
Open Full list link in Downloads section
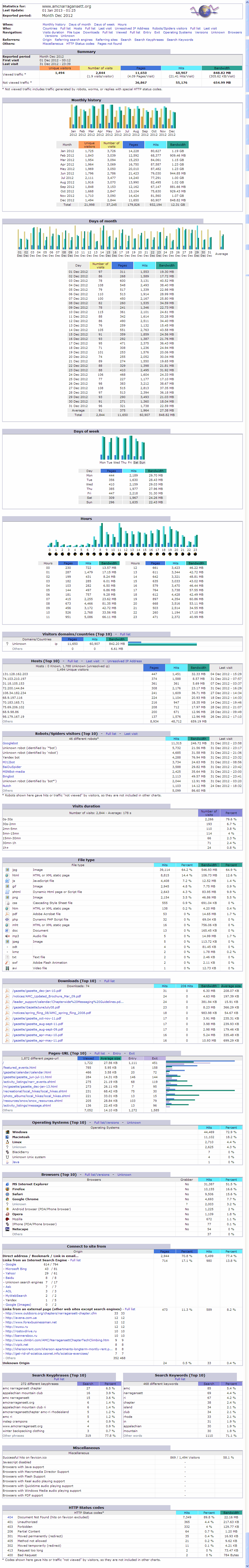point(109,981)
